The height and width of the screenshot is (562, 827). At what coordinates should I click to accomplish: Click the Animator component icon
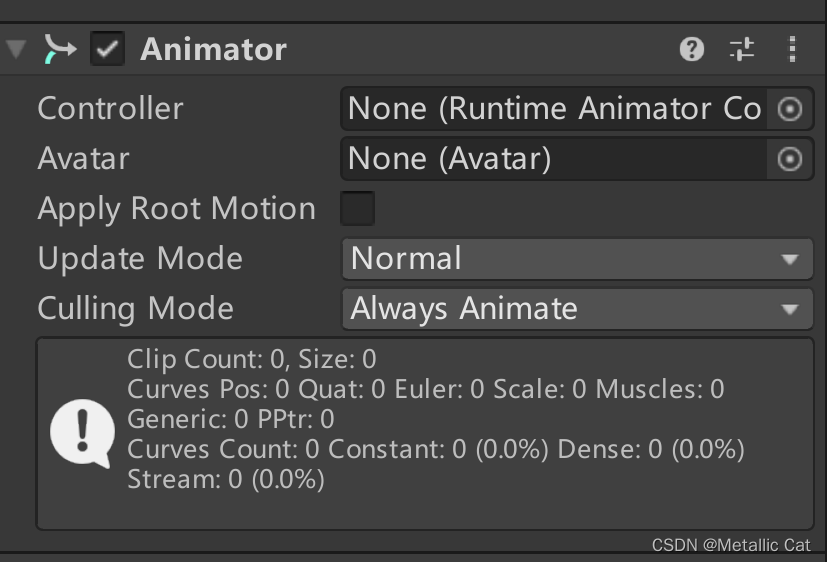[x=60, y=49]
